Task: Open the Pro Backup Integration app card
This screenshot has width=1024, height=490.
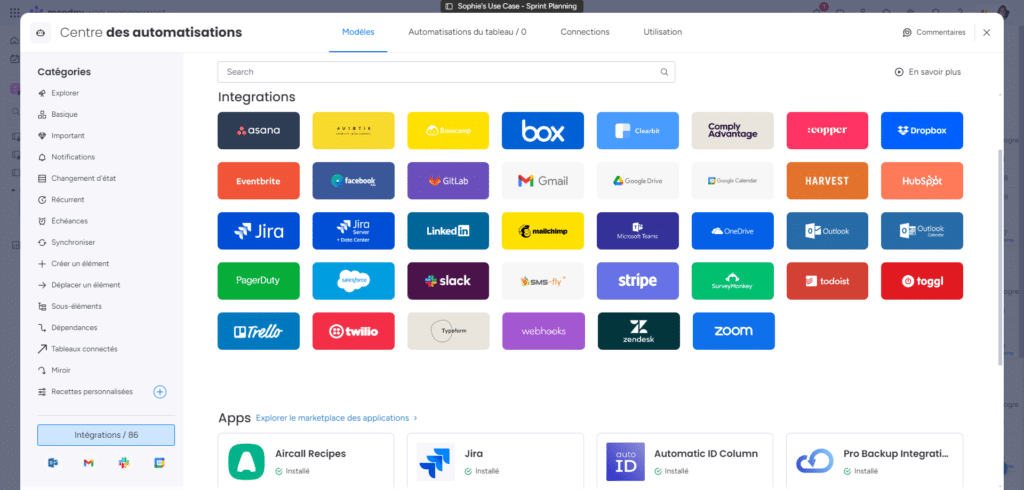Action: pyautogui.click(x=874, y=461)
